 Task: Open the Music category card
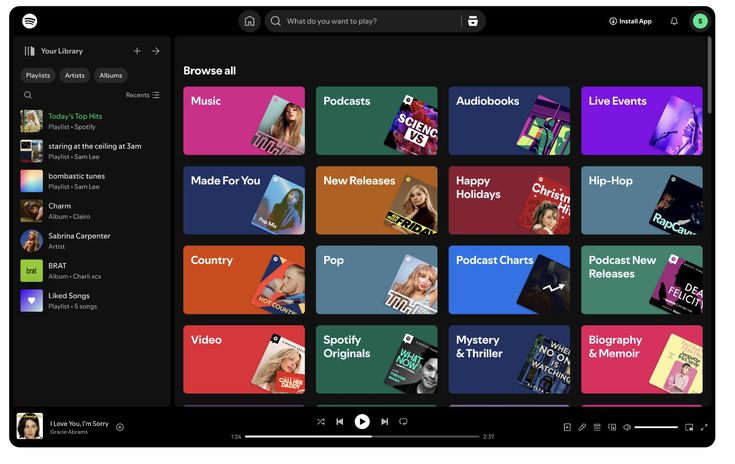(244, 120)
